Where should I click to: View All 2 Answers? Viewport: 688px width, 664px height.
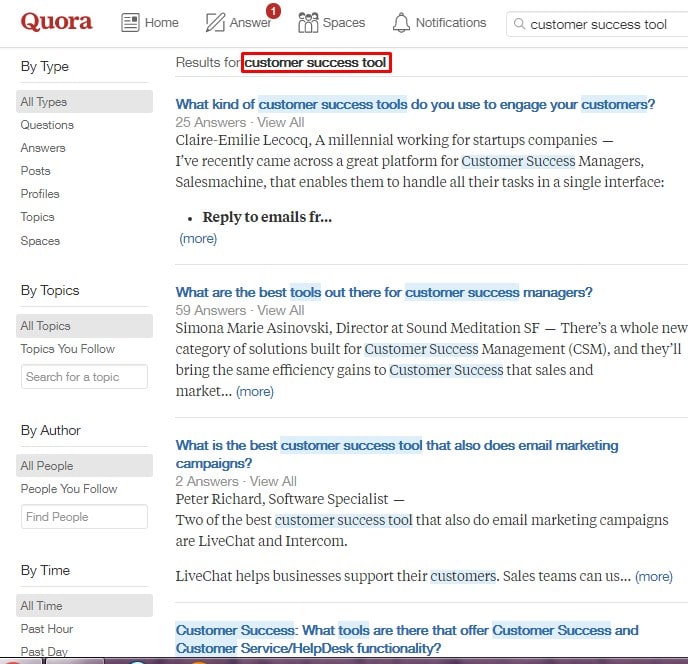click(x=273, y=481)
